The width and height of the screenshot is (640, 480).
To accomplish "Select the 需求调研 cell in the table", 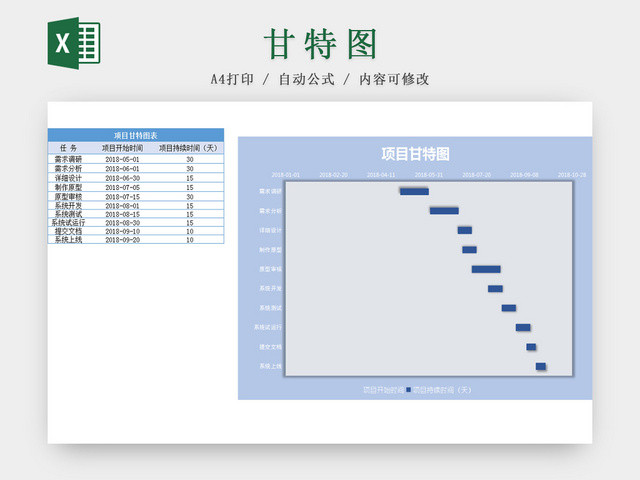I will click(x=68, y=159).
